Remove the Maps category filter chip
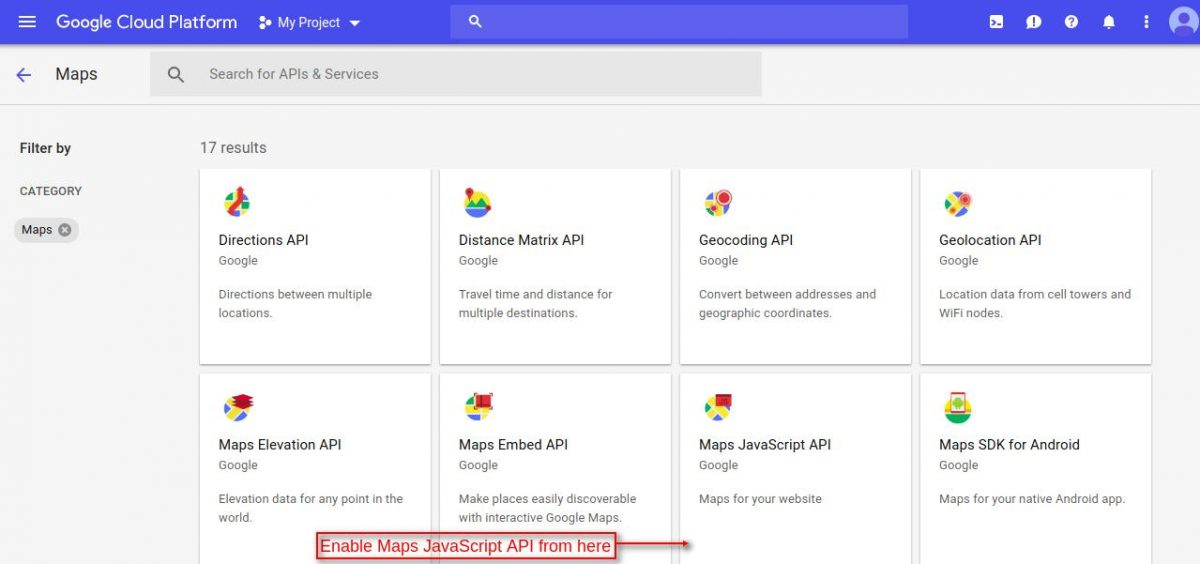The image size is (1200, 564). point(65,230)
